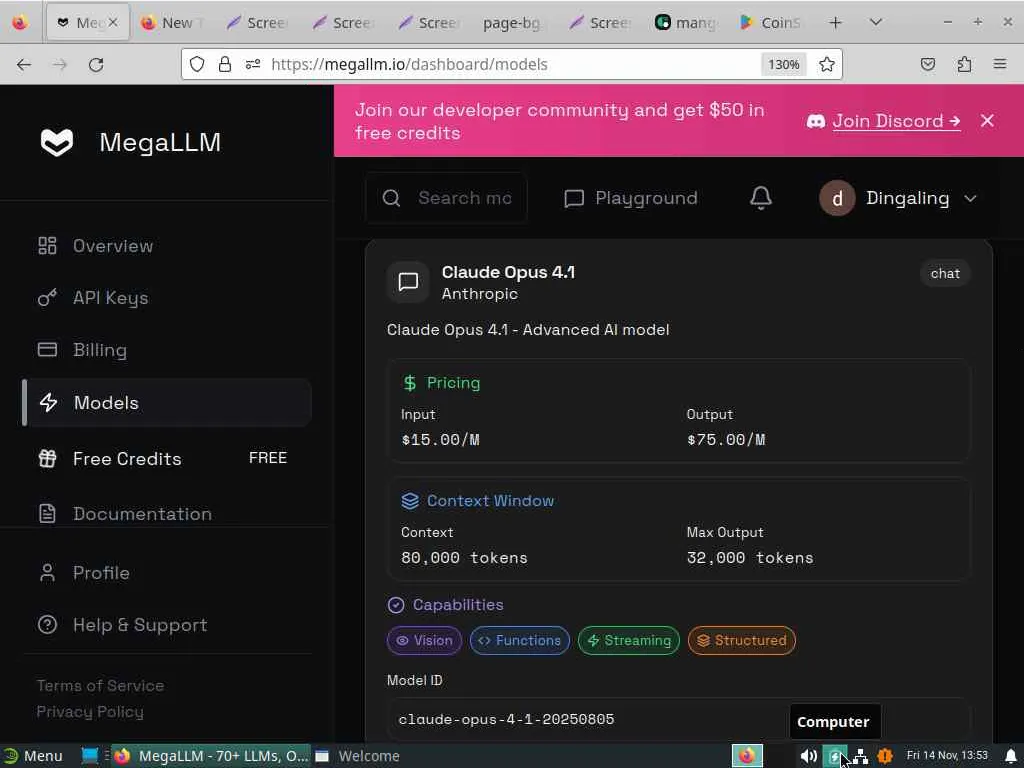The image size is (1024, 768).
Task: Open Help & Support in the sidebar
Action: 167,625
